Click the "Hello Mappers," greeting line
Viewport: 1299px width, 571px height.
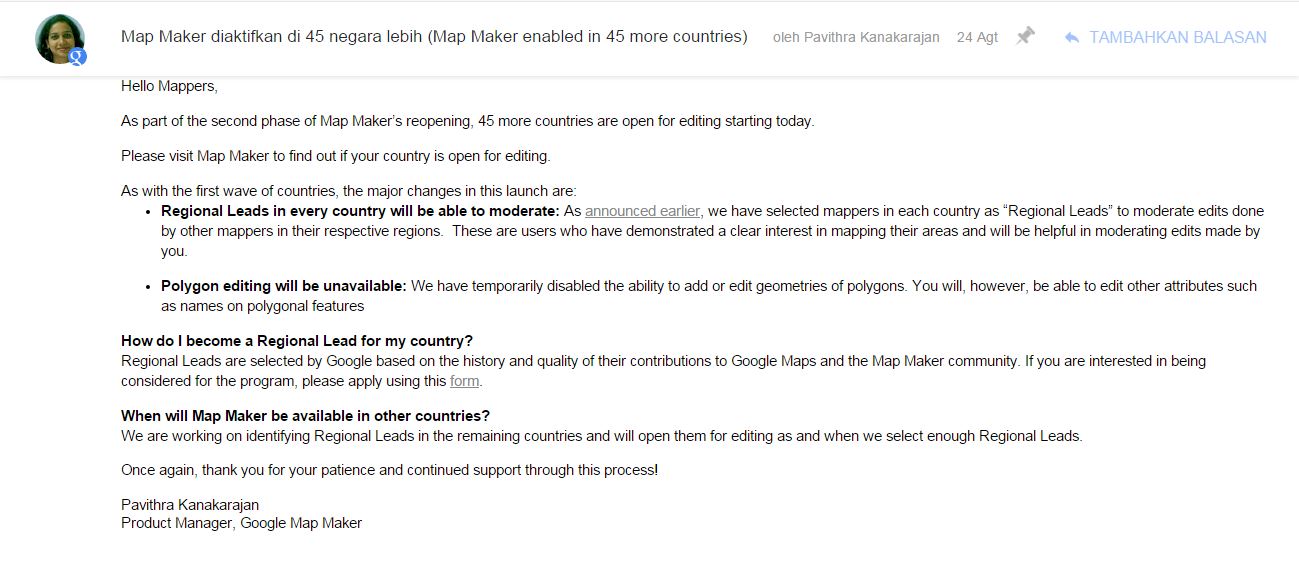[169, 86]
